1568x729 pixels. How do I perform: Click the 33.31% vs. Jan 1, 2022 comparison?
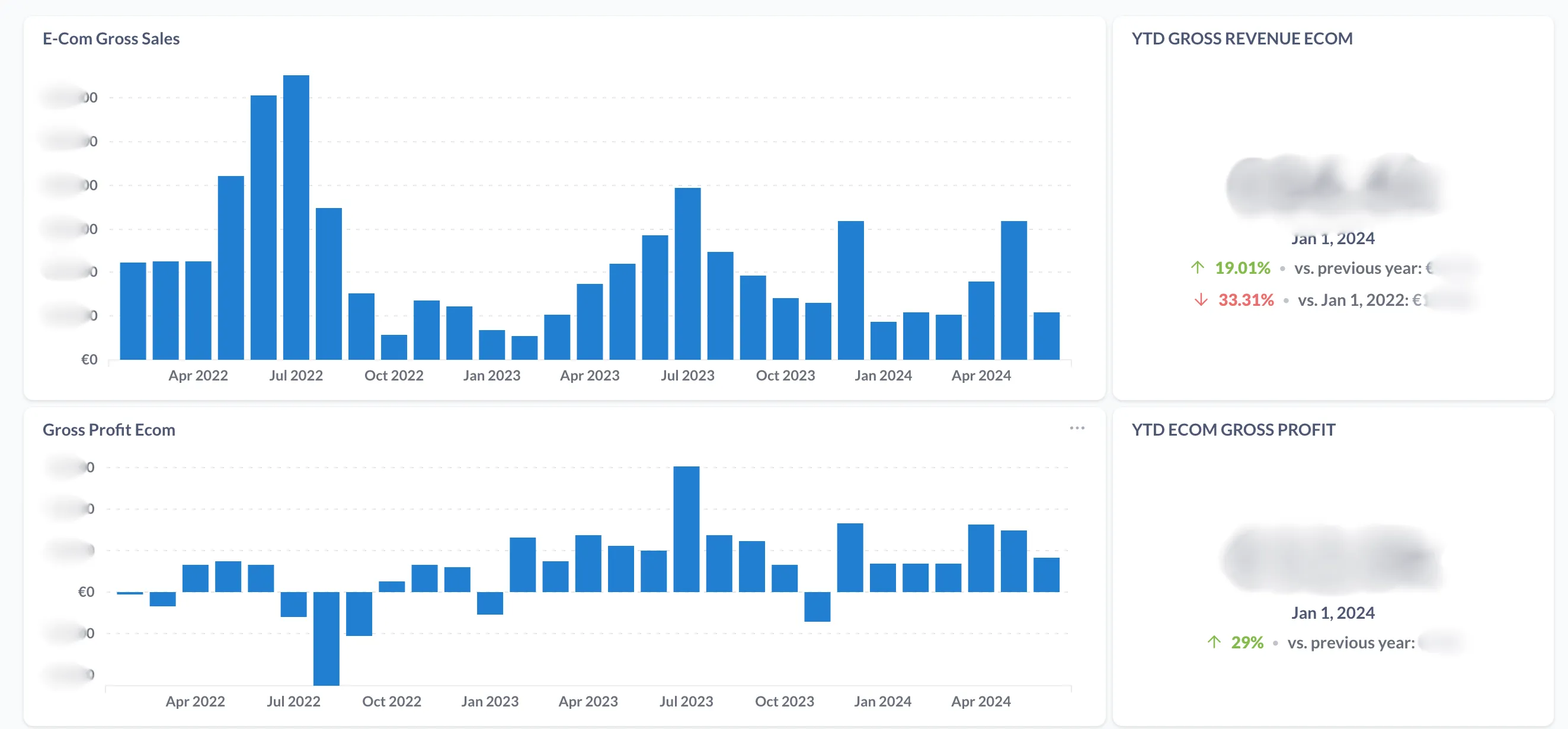1246,300
